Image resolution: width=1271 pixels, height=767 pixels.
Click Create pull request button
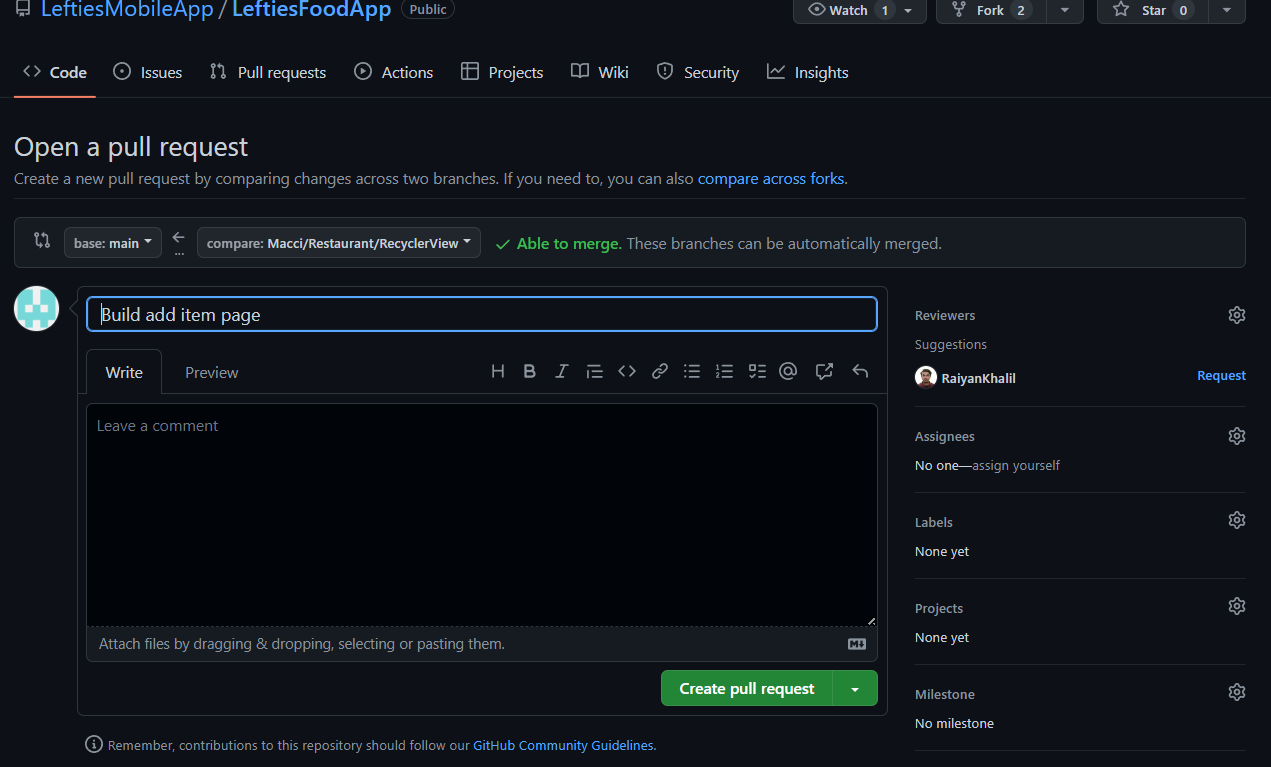click(x=747, y=688)
